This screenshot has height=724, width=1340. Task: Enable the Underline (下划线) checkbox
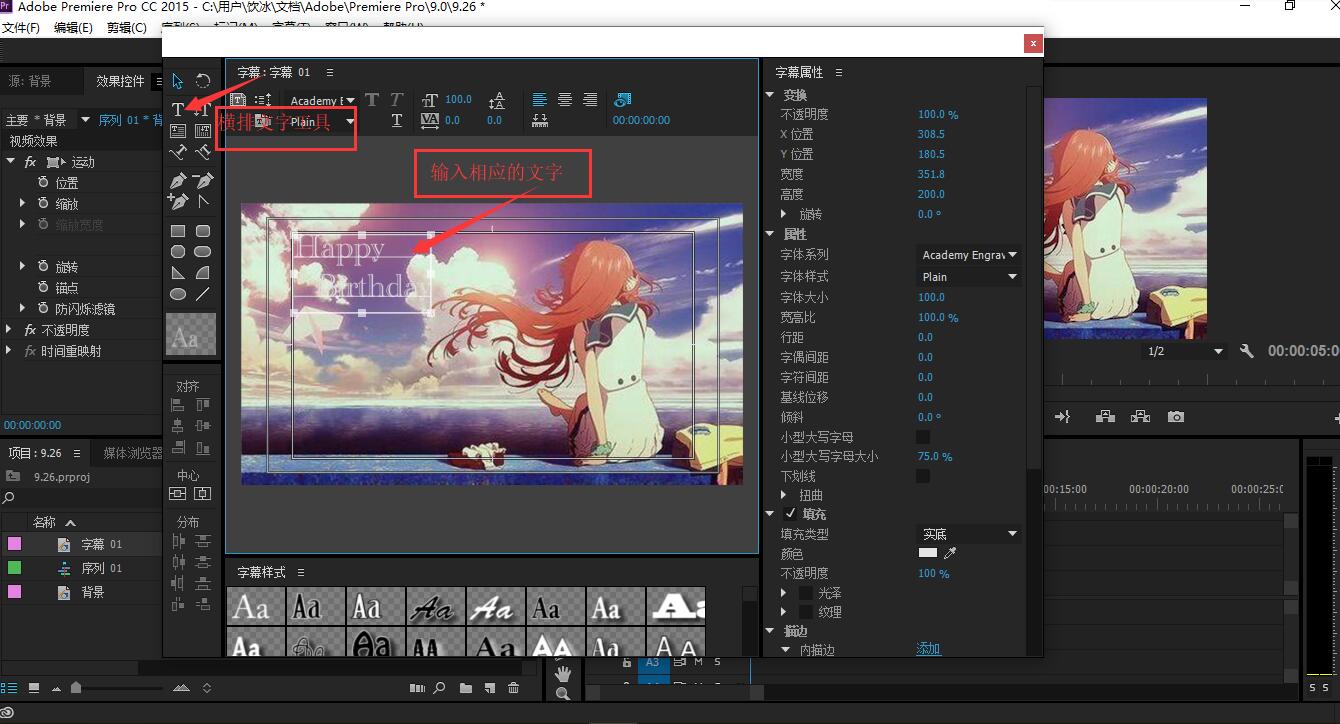point(923,476)
